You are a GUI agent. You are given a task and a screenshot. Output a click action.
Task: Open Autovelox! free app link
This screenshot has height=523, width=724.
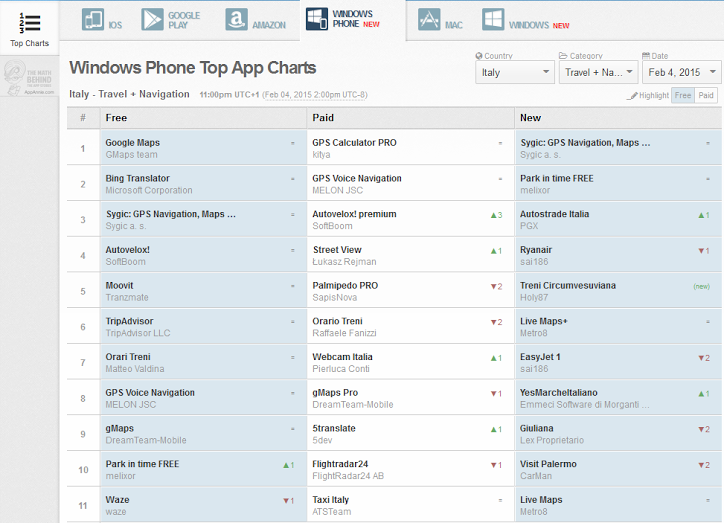pos(127,250)
